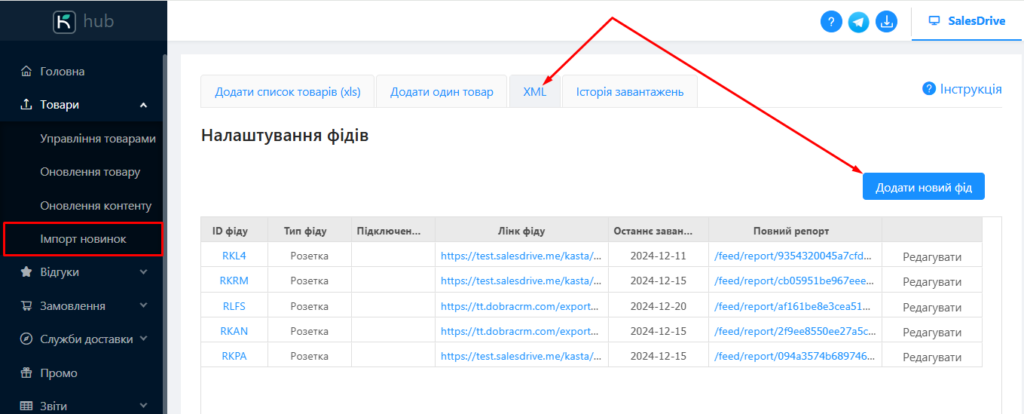Click Редагувати for feed RKL4
Viewport: 1024px width, 414px height.
(931, 257)
